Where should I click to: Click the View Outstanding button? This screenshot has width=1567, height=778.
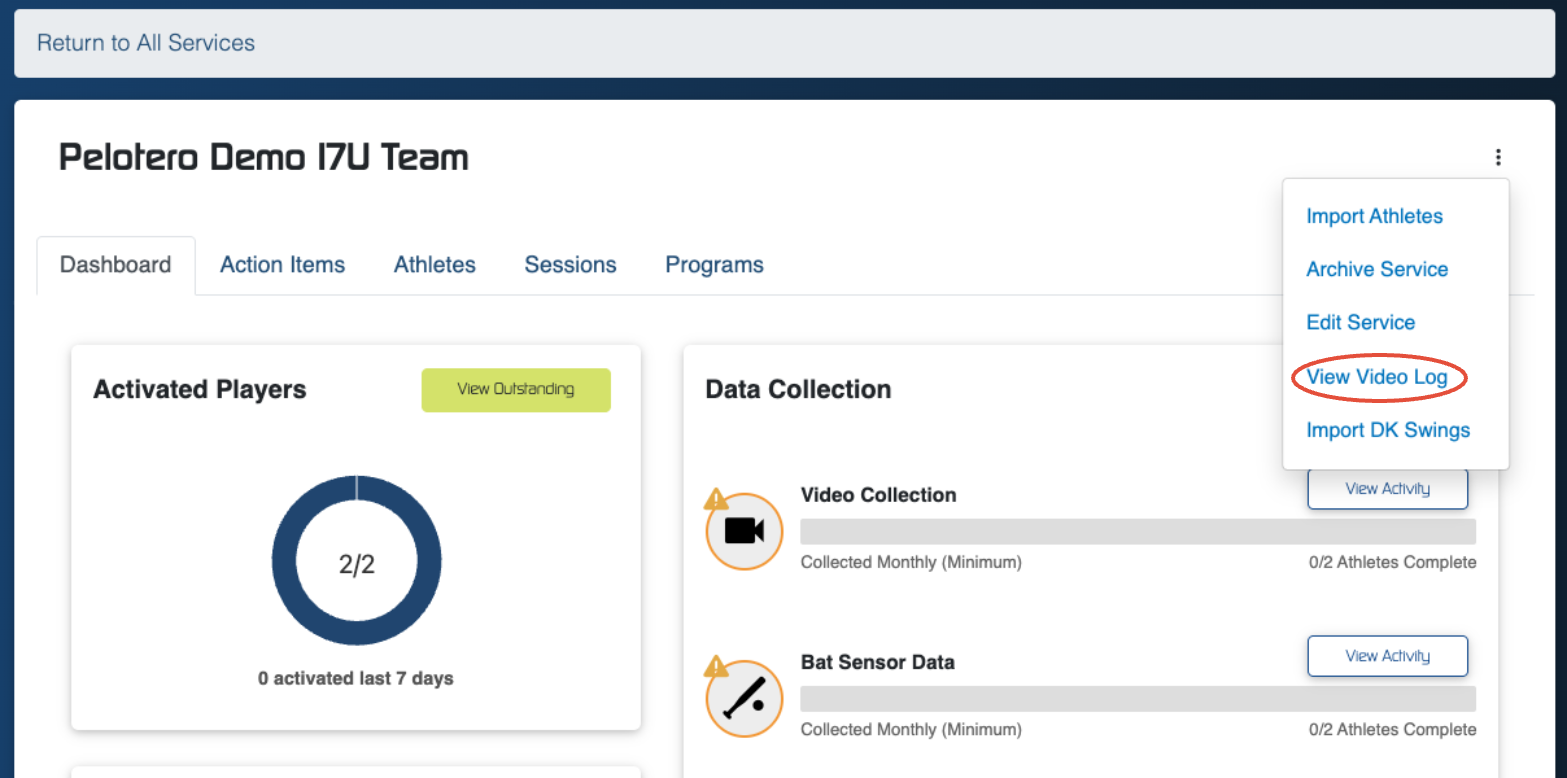516,390
